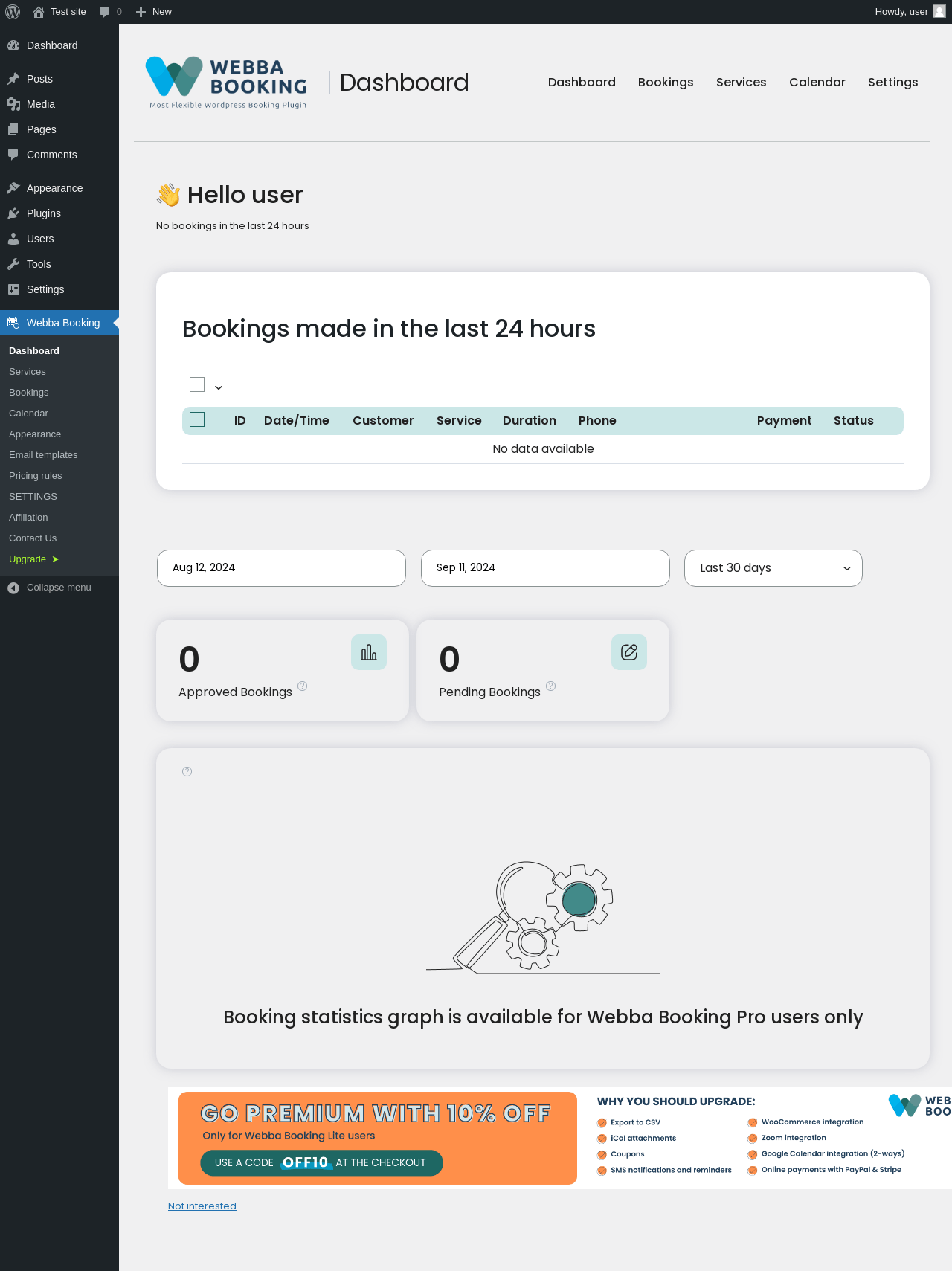The height and width of the screenshot is (1271, 952).
Task: Tick the table header select-all checkbox
Action: coord(197,419)
